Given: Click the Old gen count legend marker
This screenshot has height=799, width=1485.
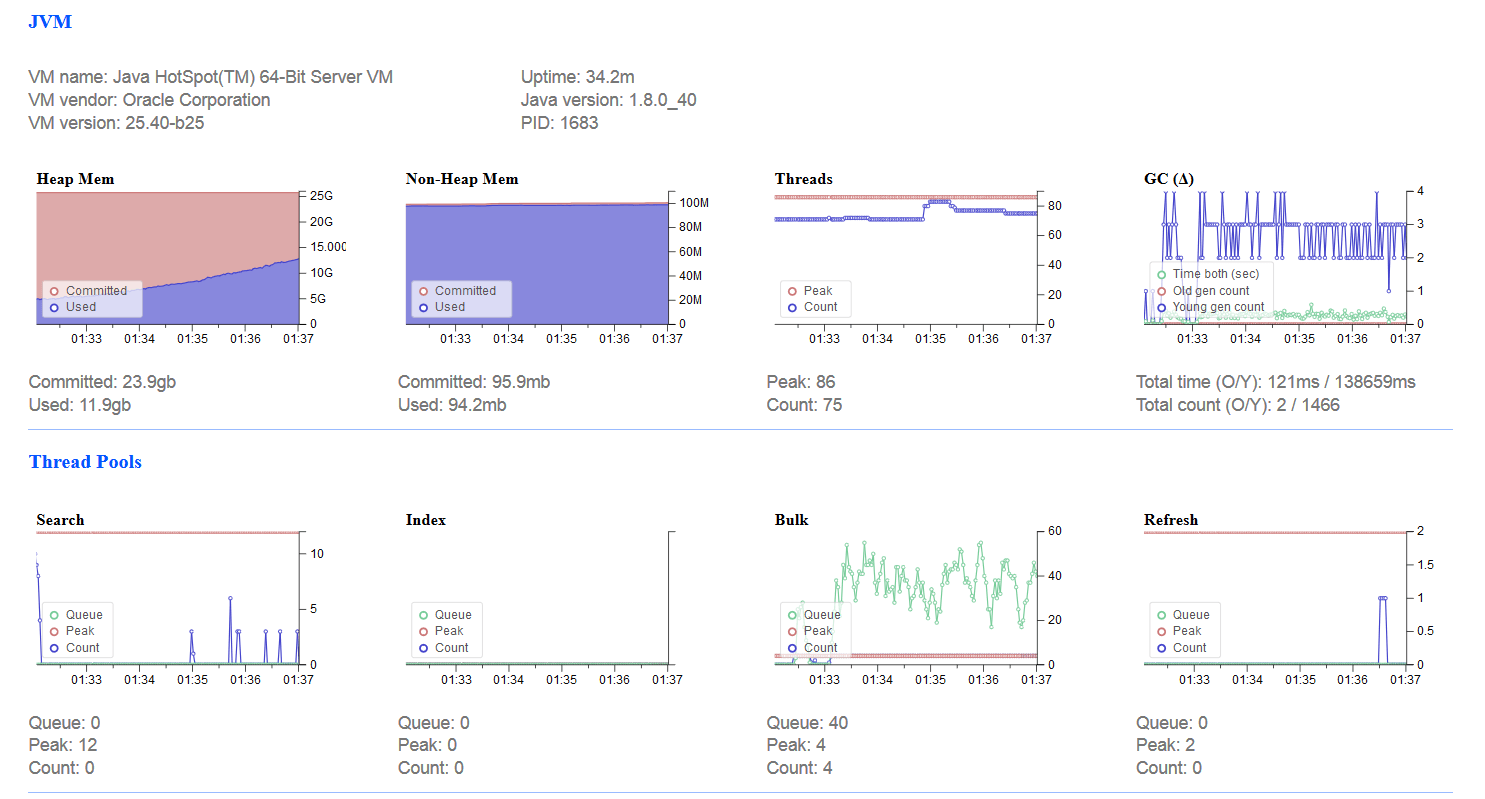Looking at the screenshot, I should (1161, 291).
